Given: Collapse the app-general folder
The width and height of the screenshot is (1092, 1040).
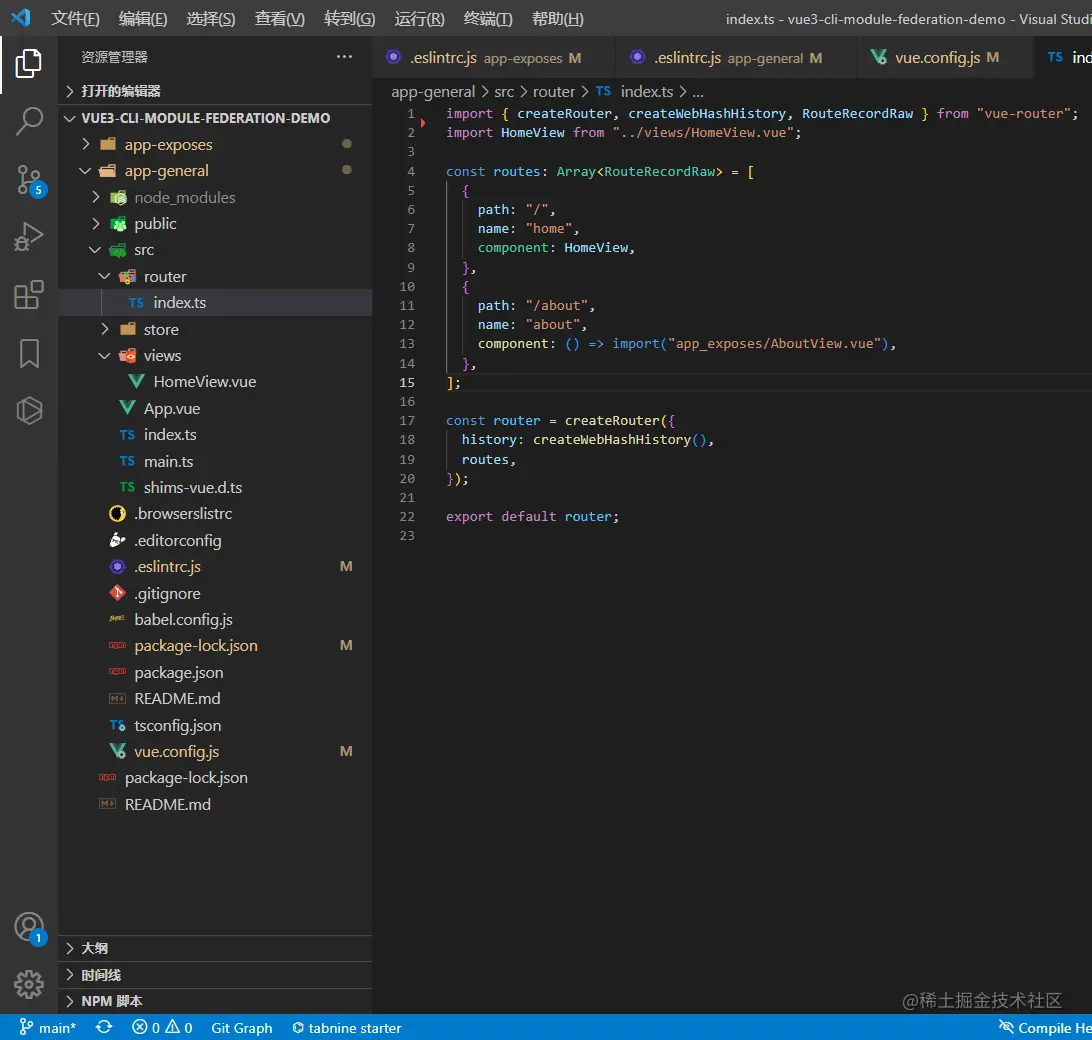Looking at the screenshot, I should [214, 171].
